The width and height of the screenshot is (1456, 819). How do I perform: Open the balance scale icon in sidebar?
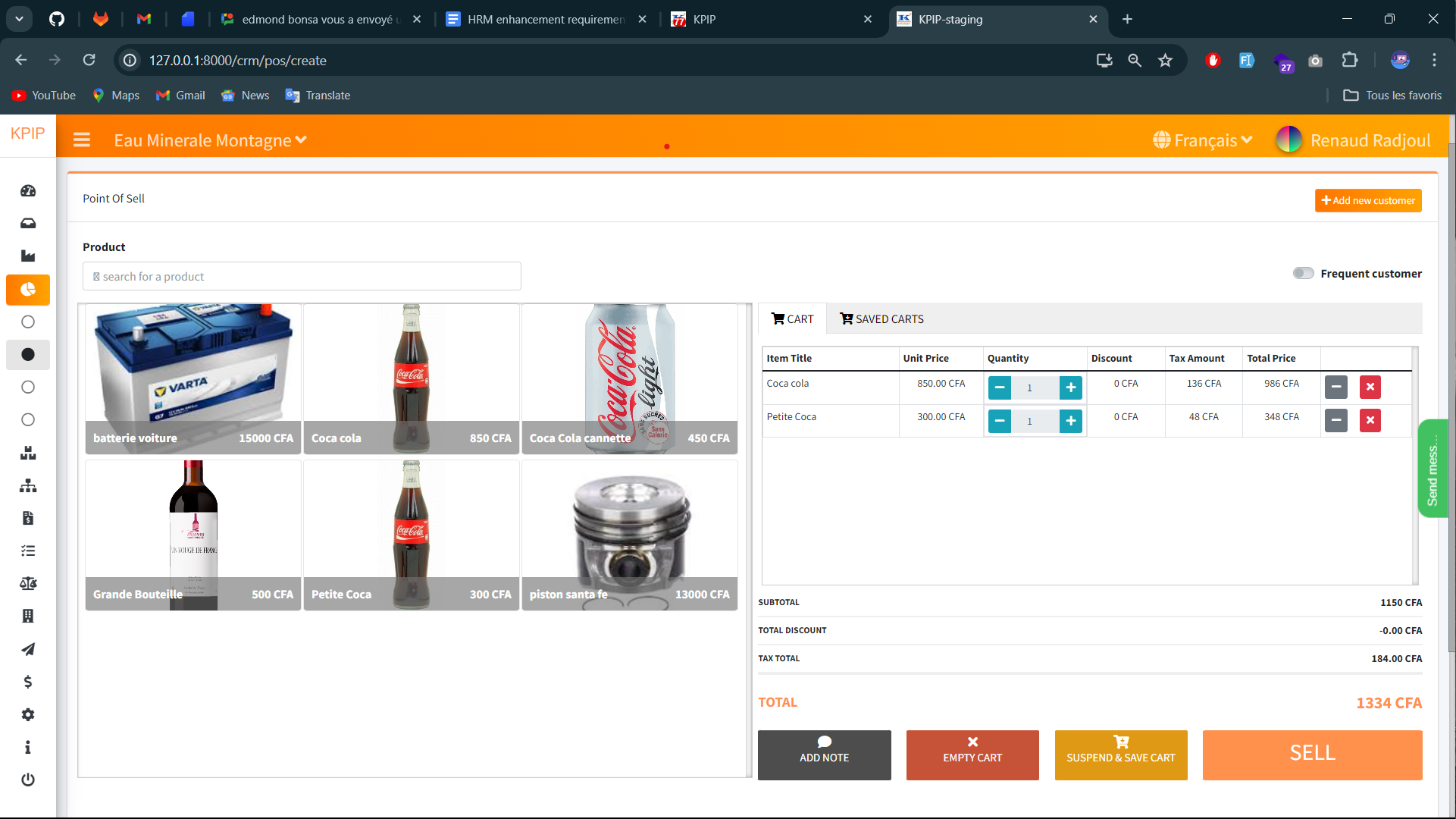coord(28,584)
